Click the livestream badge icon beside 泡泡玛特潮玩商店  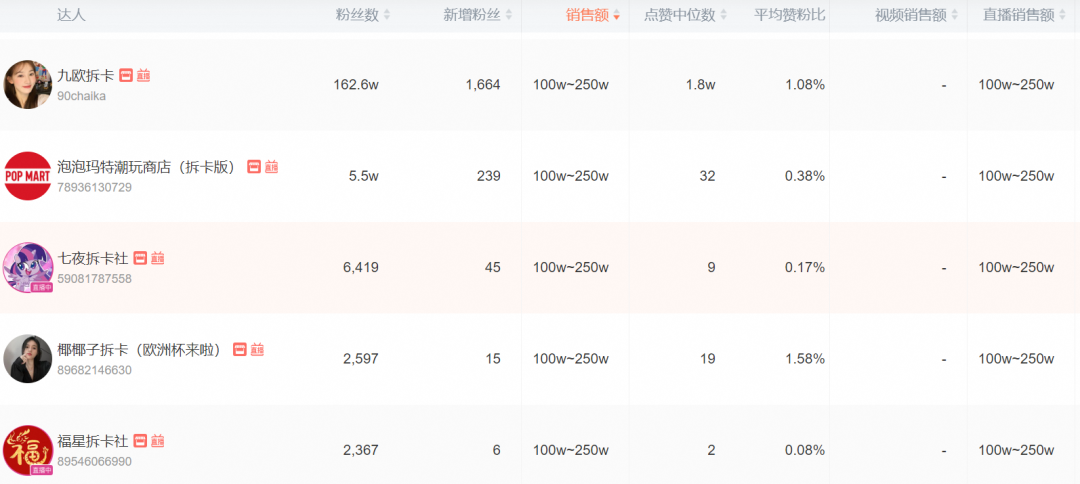271,167
